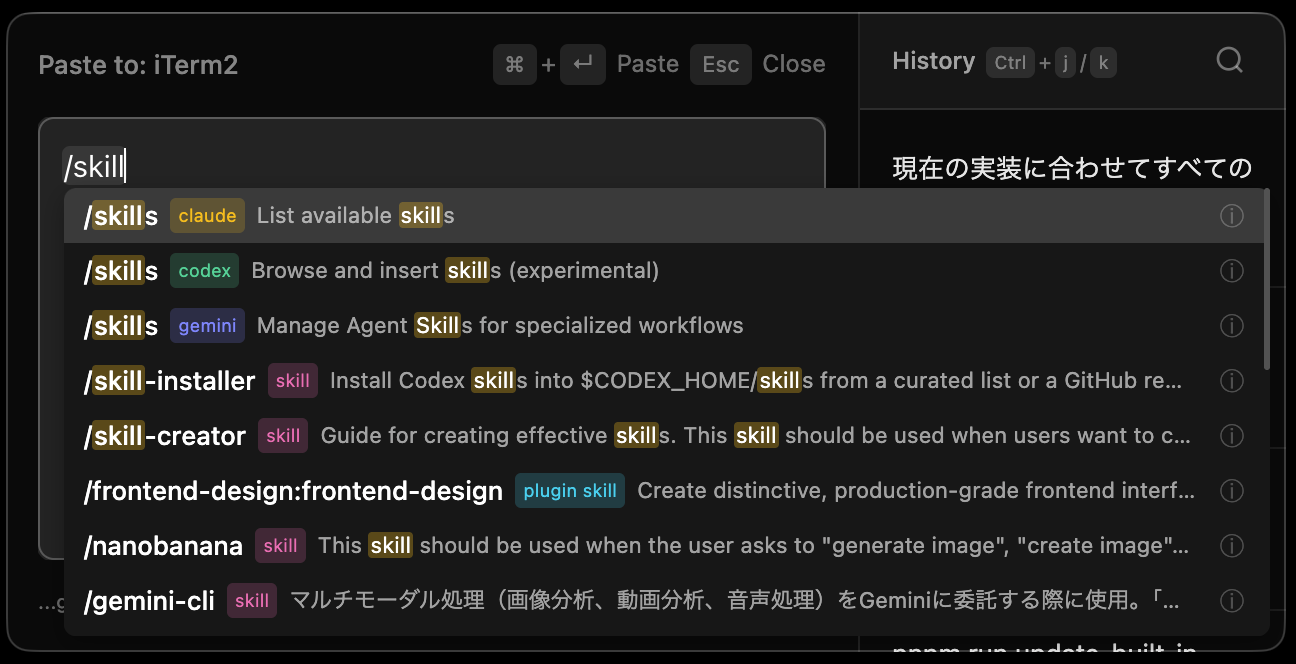Click skill tag beside /nanobanana
1296x664 pixels.
(280, 546)
